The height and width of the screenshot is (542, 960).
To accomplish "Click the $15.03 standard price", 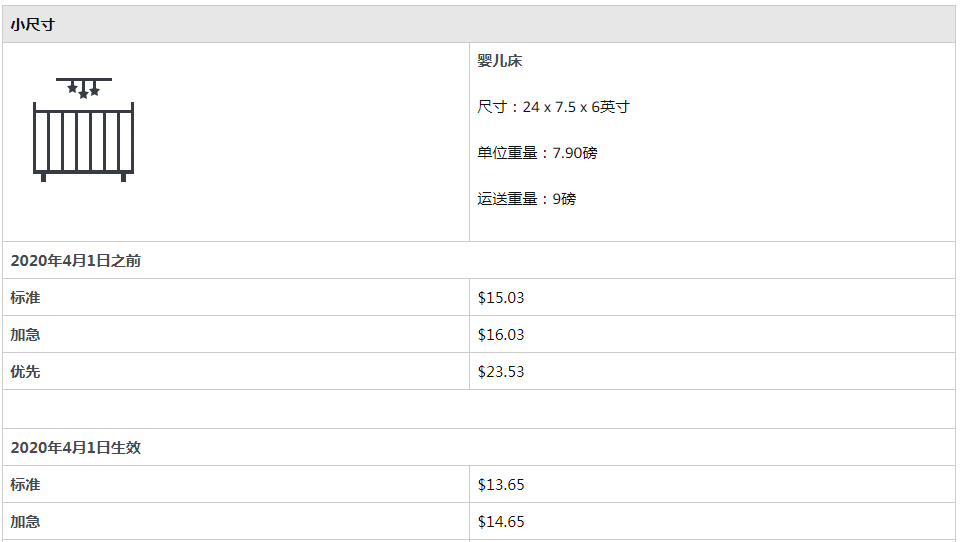I will (x=501, y=298).
